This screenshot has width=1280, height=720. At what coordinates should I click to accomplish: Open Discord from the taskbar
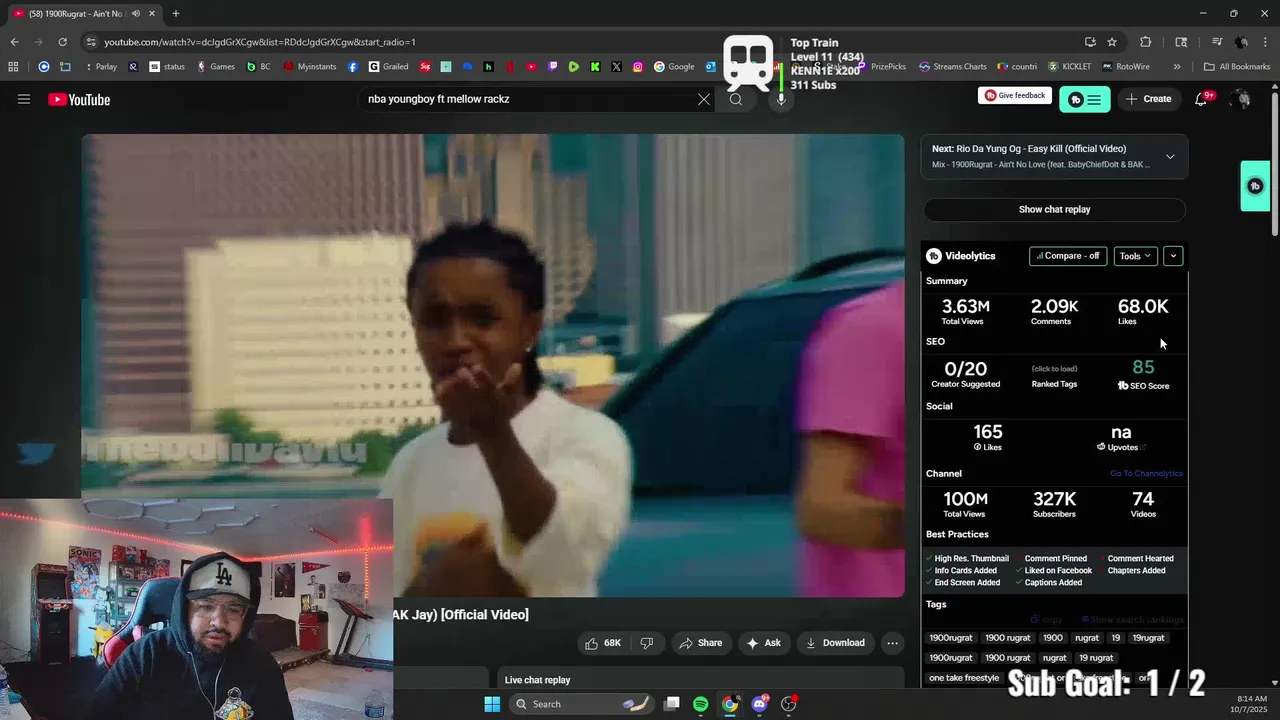coord(760,704)
